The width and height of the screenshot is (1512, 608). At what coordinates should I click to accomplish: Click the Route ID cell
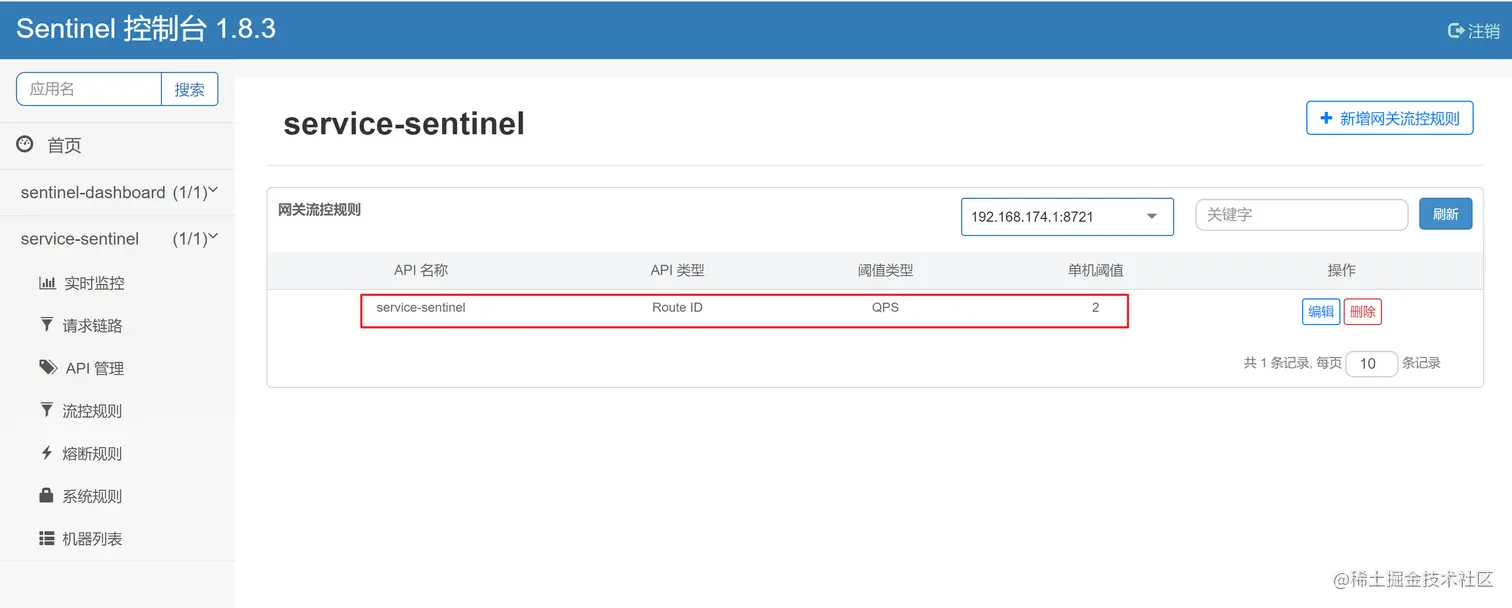(677, 307)
